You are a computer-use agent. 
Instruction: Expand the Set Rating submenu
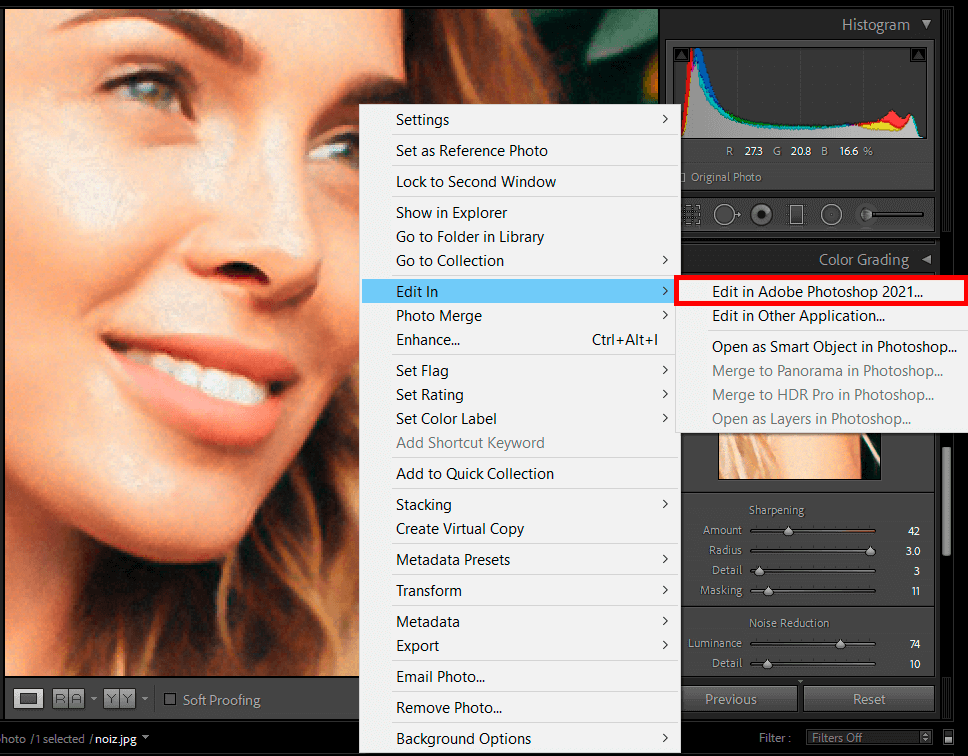[520, 395]
